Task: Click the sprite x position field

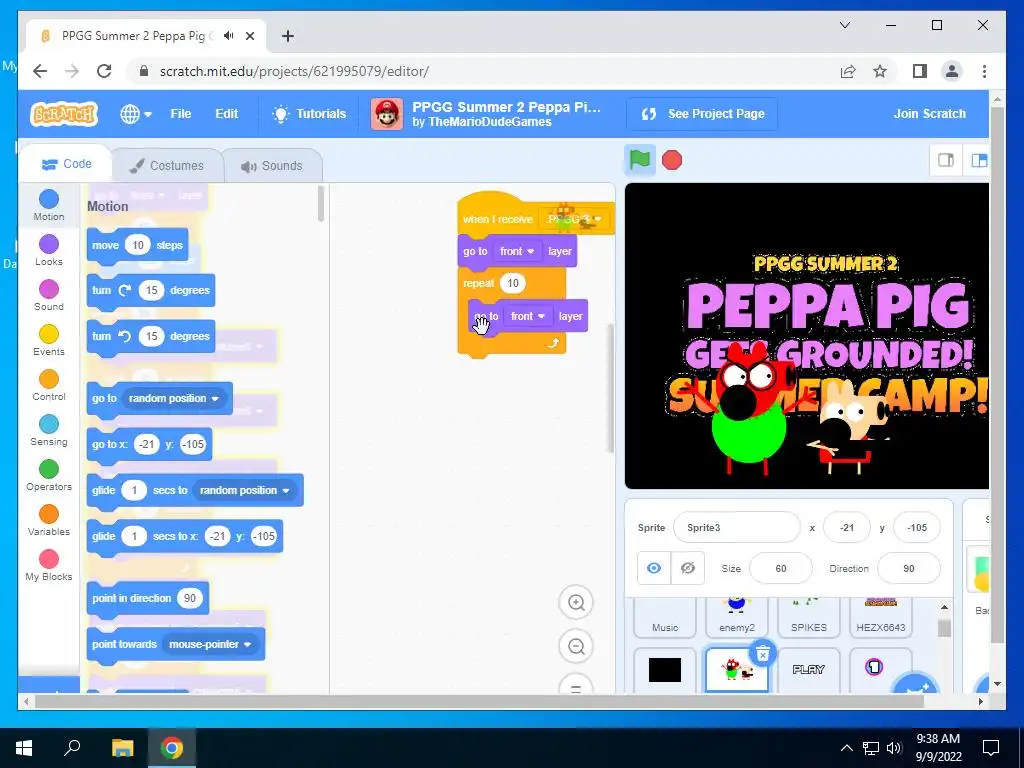Action: tap(847, 528)
